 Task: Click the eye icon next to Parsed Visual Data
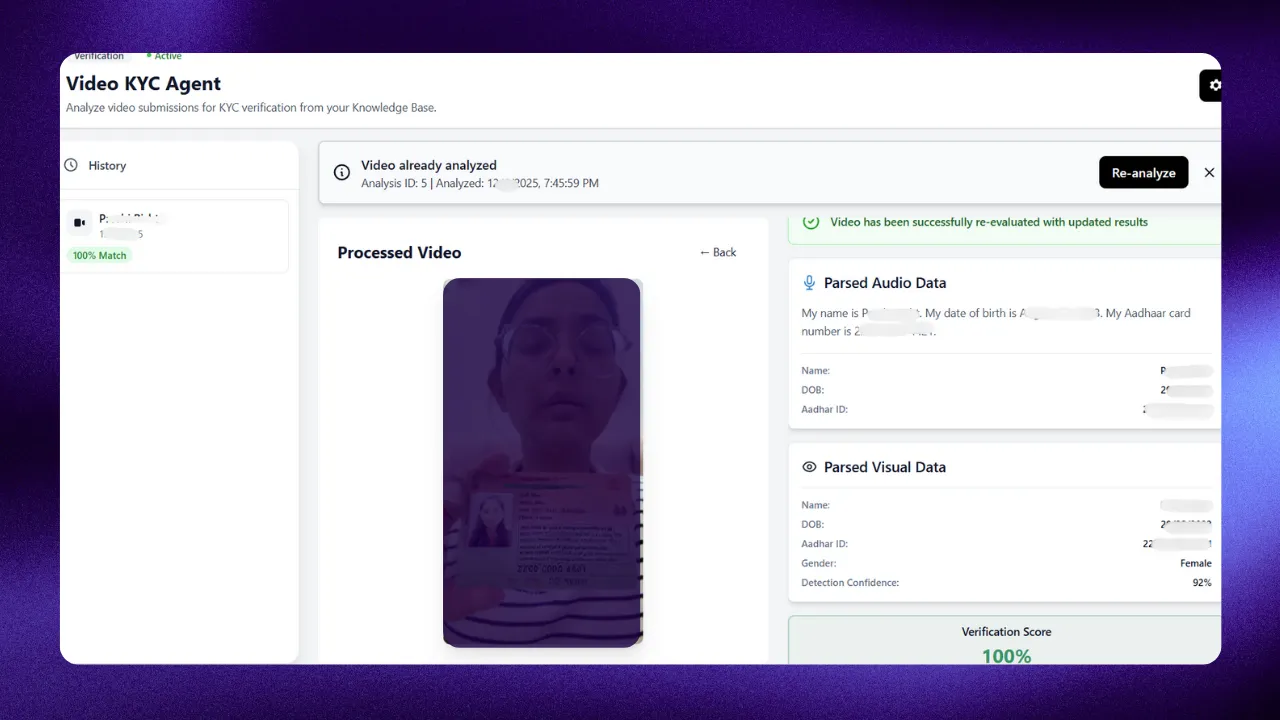[x=808, y=466]
